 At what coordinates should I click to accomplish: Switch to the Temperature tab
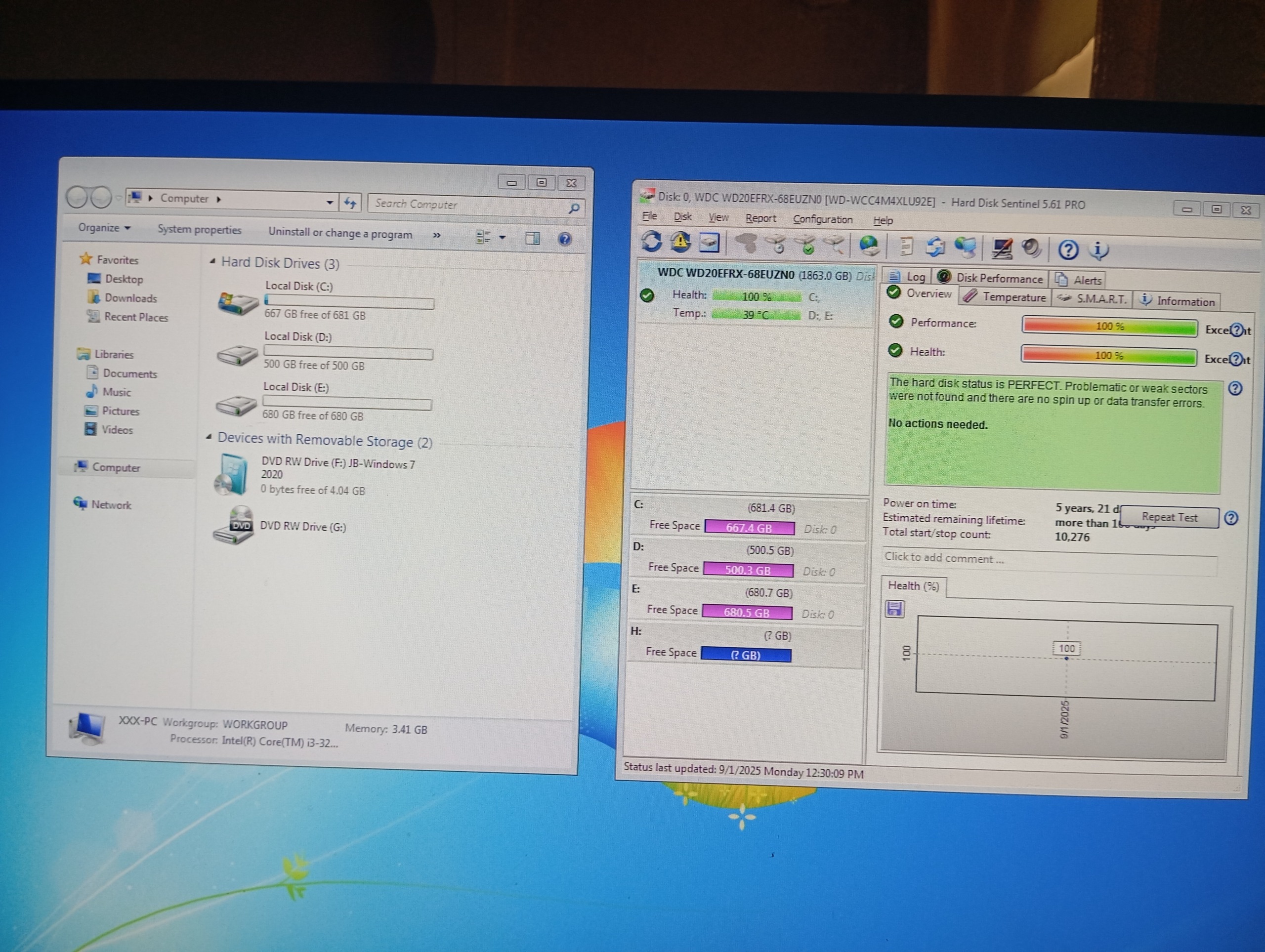tap(1004, 297)
